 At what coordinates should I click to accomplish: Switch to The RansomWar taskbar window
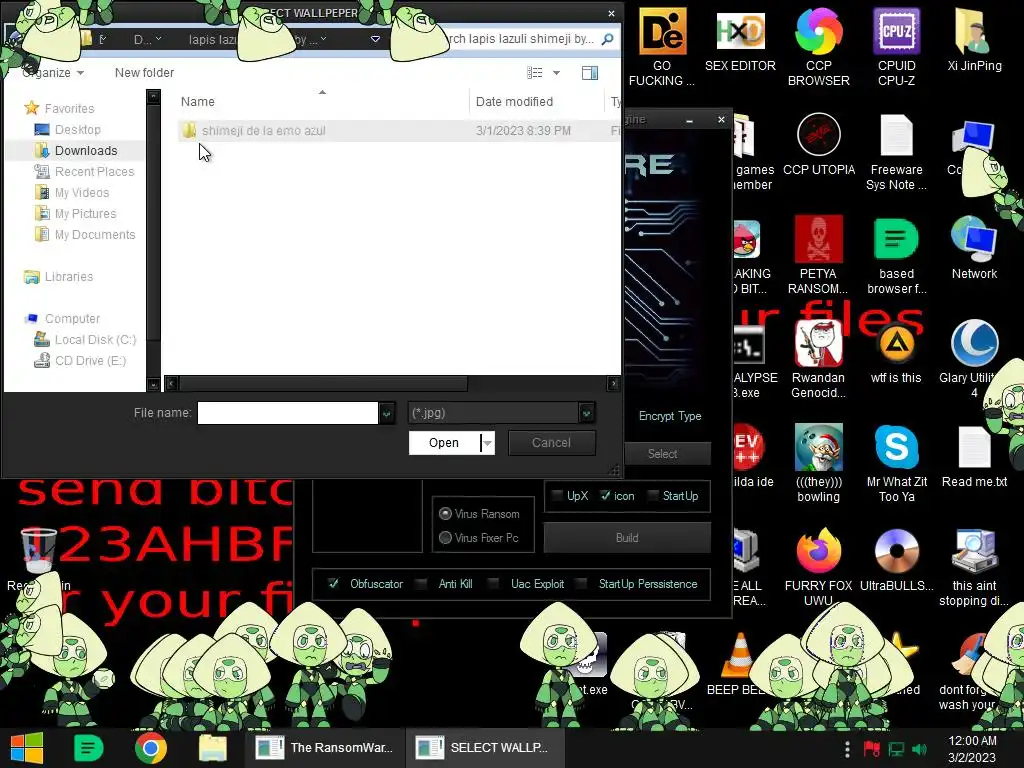click(325, 748)
